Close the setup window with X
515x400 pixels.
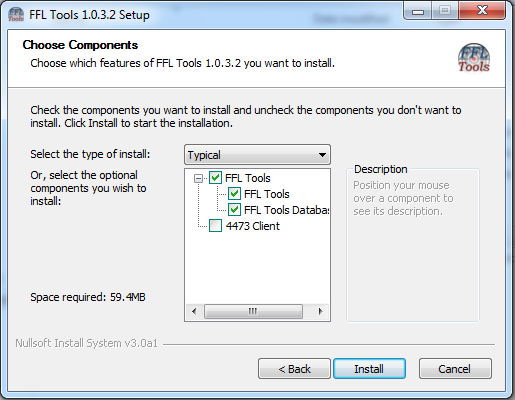click(x=482, y=11)
